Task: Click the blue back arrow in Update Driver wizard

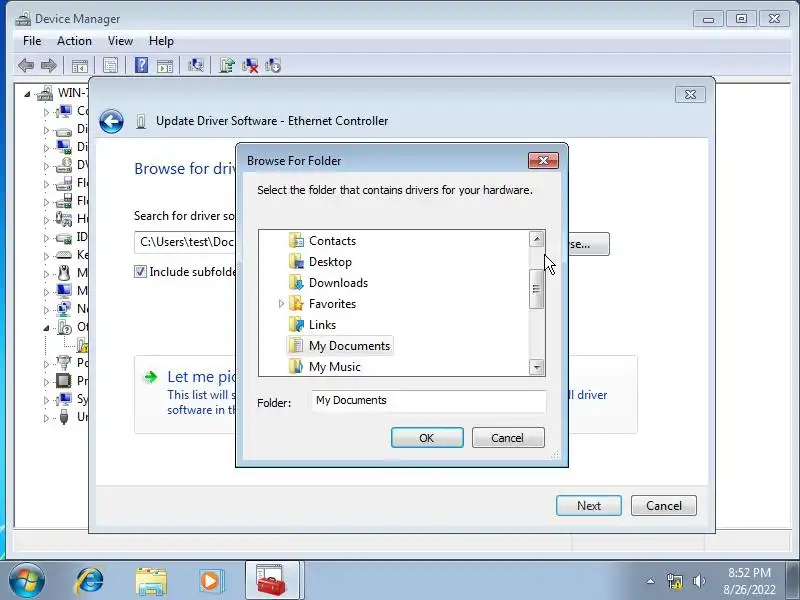Action: 111,121
